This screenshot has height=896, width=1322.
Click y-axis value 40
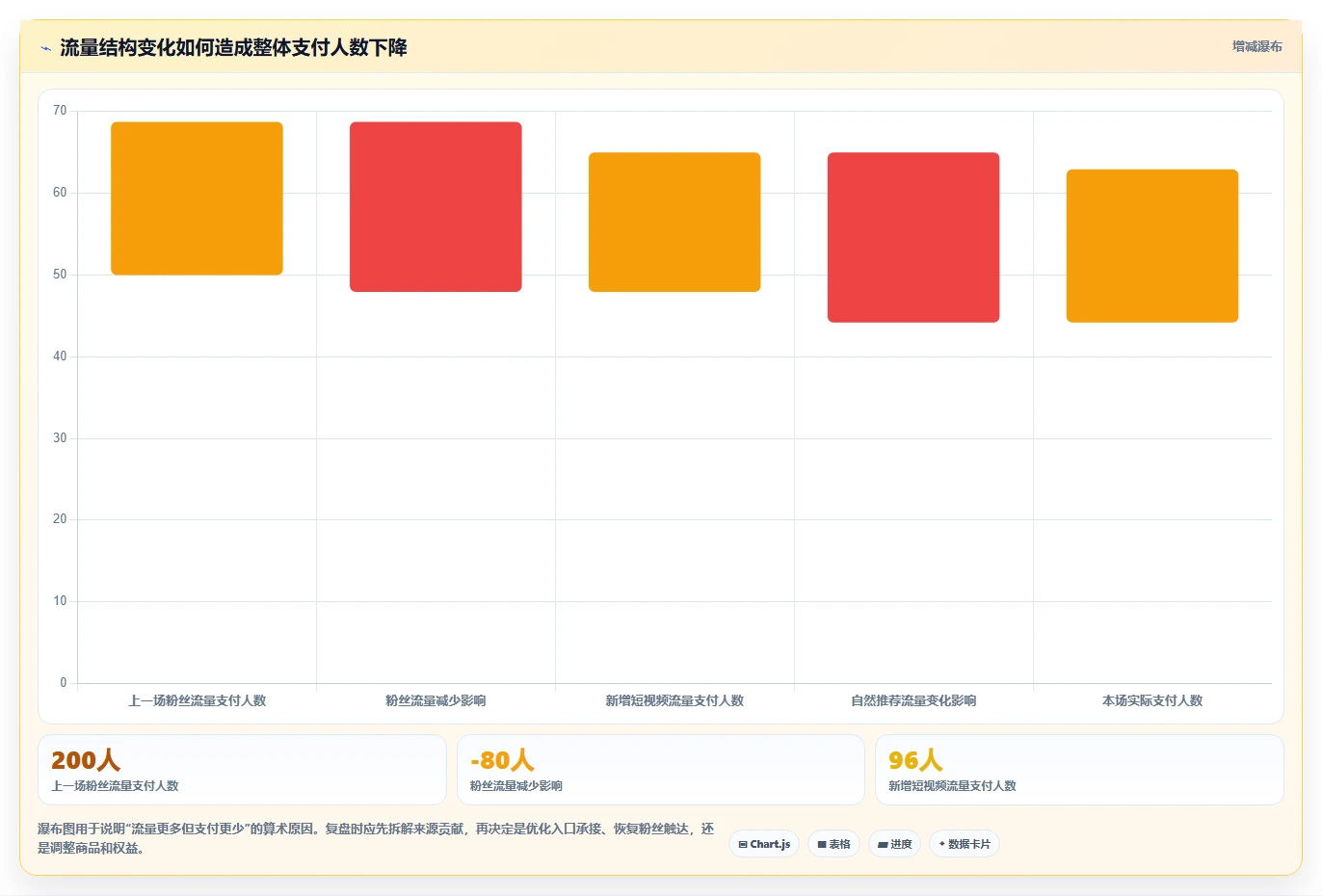(60, 356)
